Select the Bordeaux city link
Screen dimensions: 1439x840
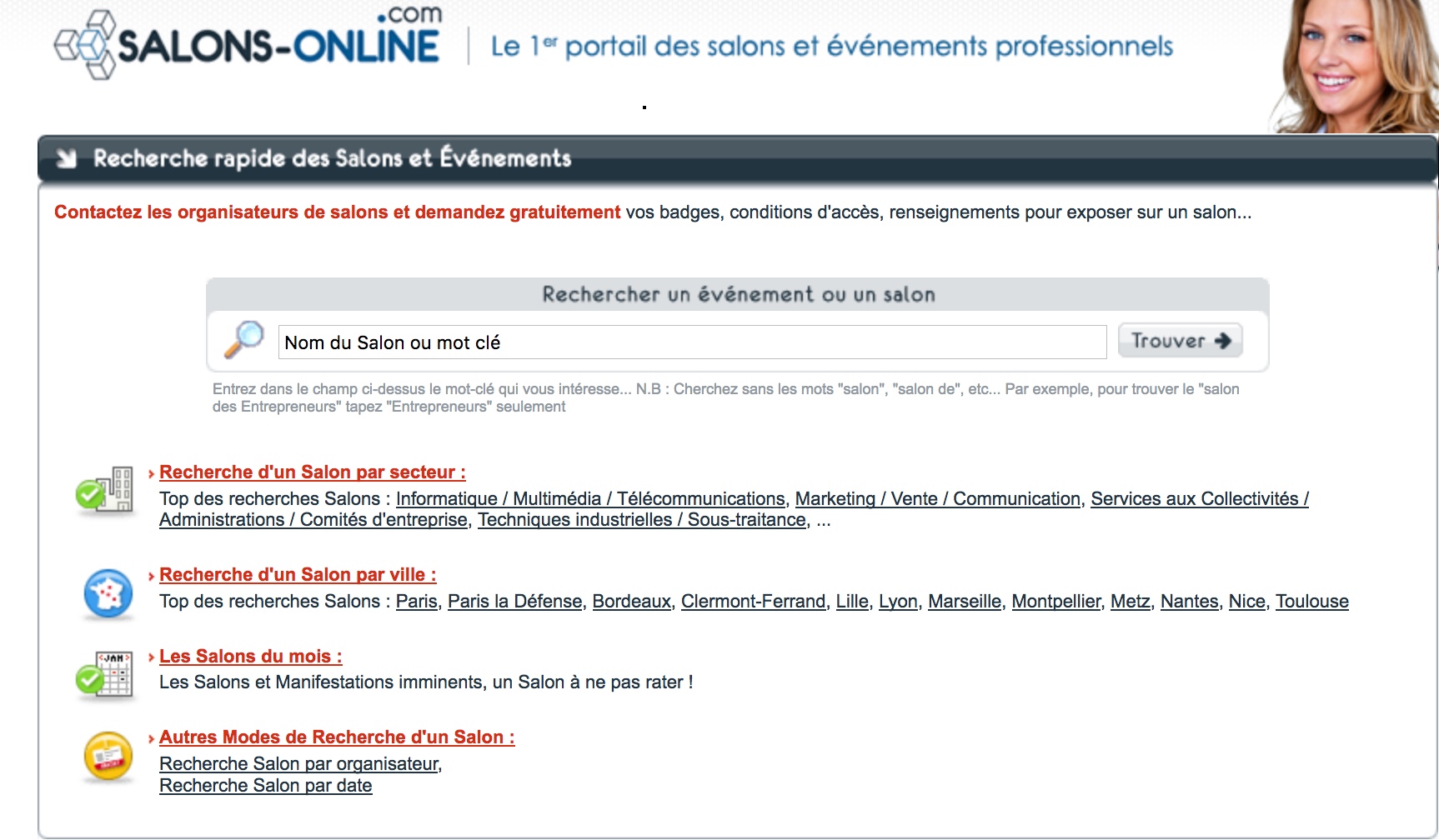pos(632,602)
